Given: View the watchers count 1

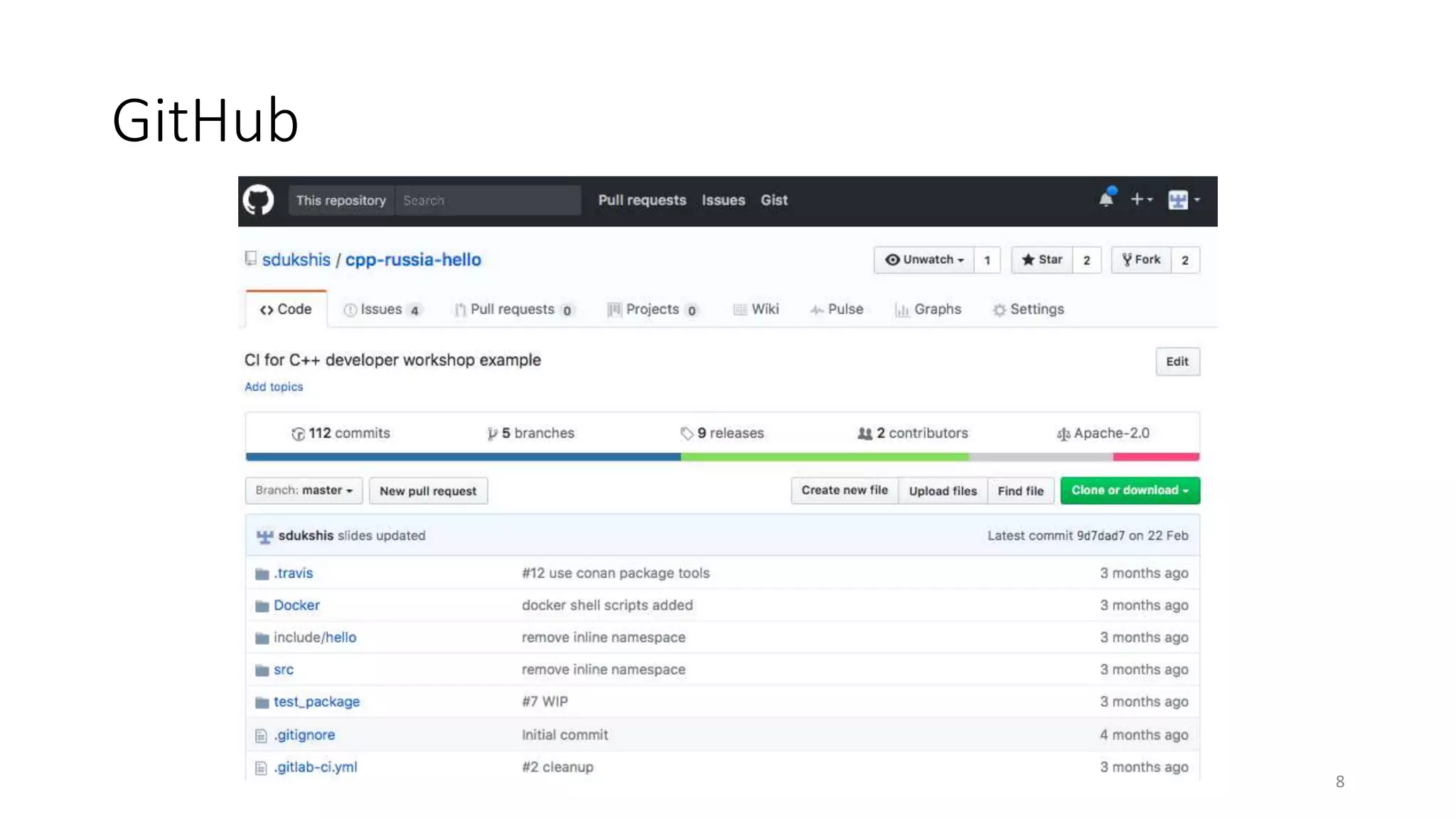Looking at the screenshot, I should pos(987,260).
